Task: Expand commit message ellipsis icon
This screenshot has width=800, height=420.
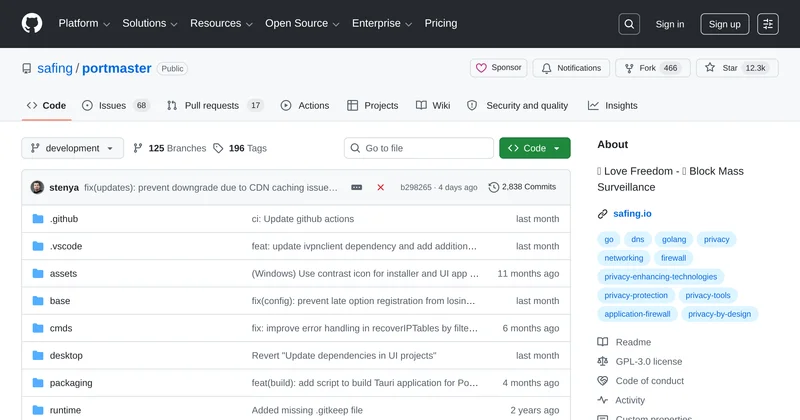Action: tap(357, 187)
